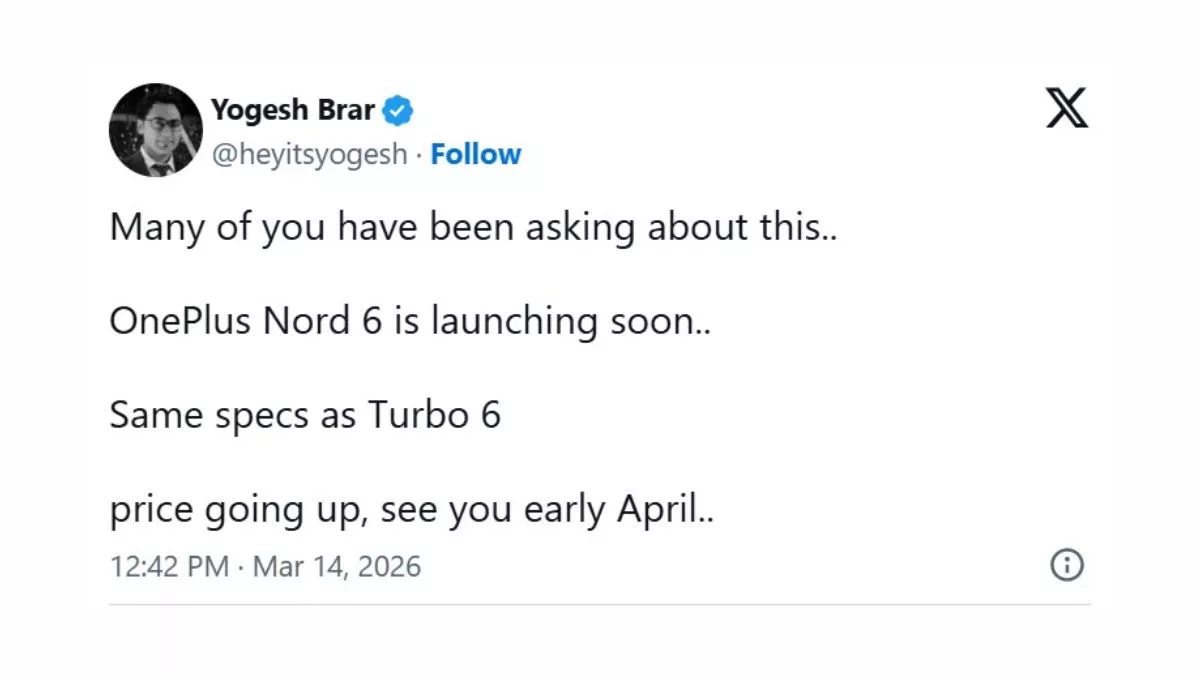Click the Mar 14, 2026 date
The width and height of the screenshot is (1200, 675).
click(x=337, y=567)
